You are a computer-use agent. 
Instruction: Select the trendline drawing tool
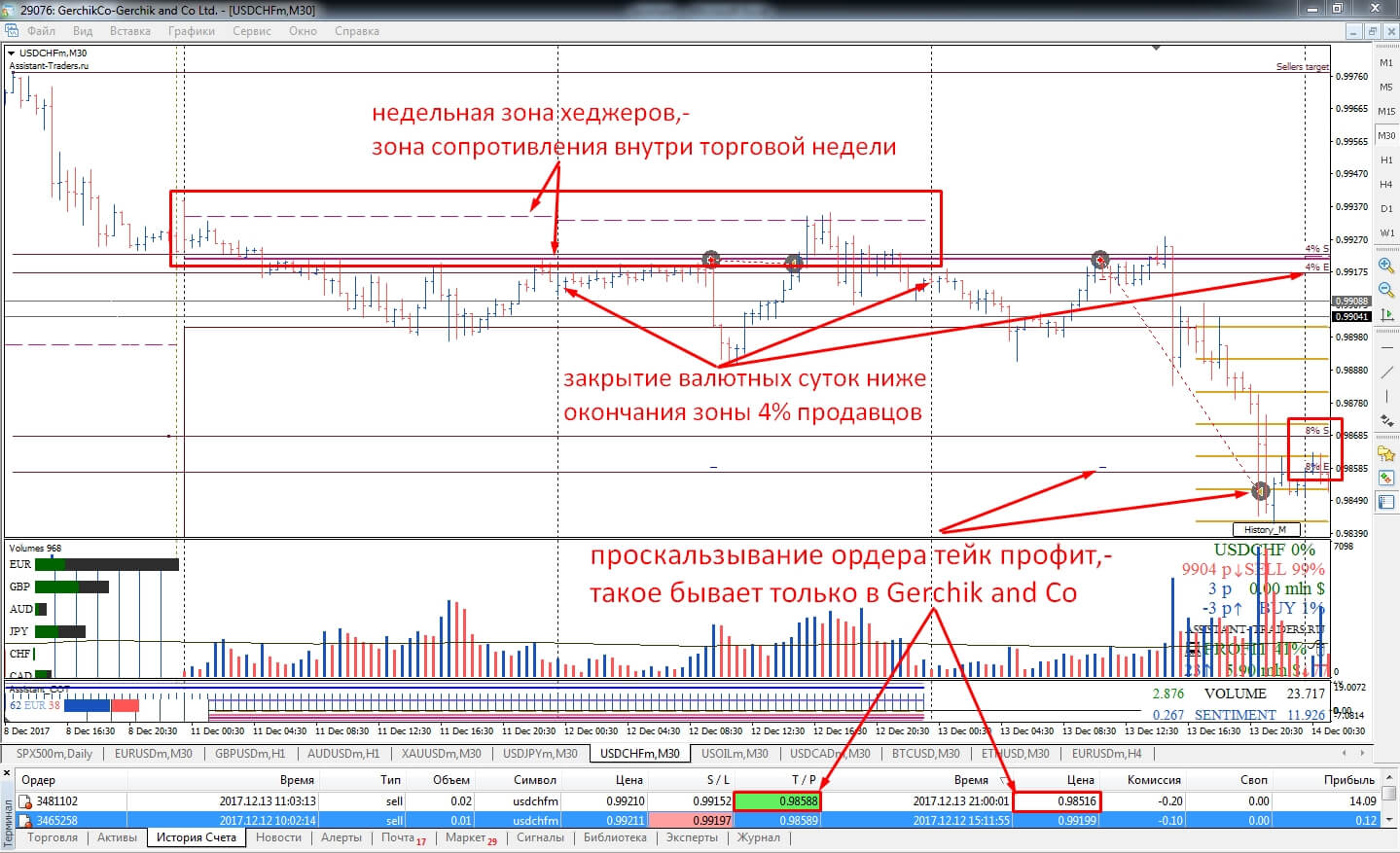point(1386,372)
